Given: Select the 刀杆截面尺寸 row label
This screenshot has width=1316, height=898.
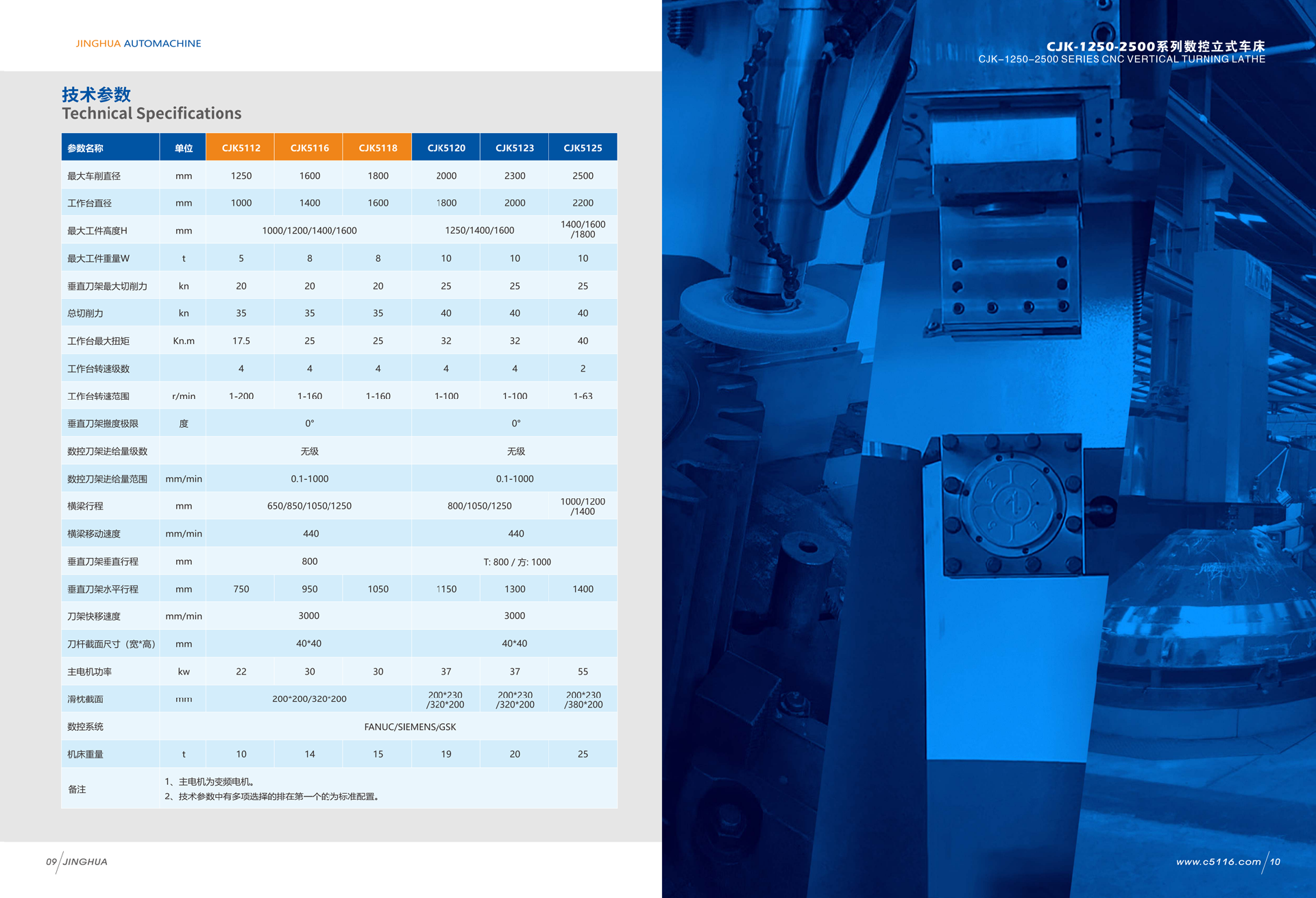Looking at the screenshot, I should point(111,644).
